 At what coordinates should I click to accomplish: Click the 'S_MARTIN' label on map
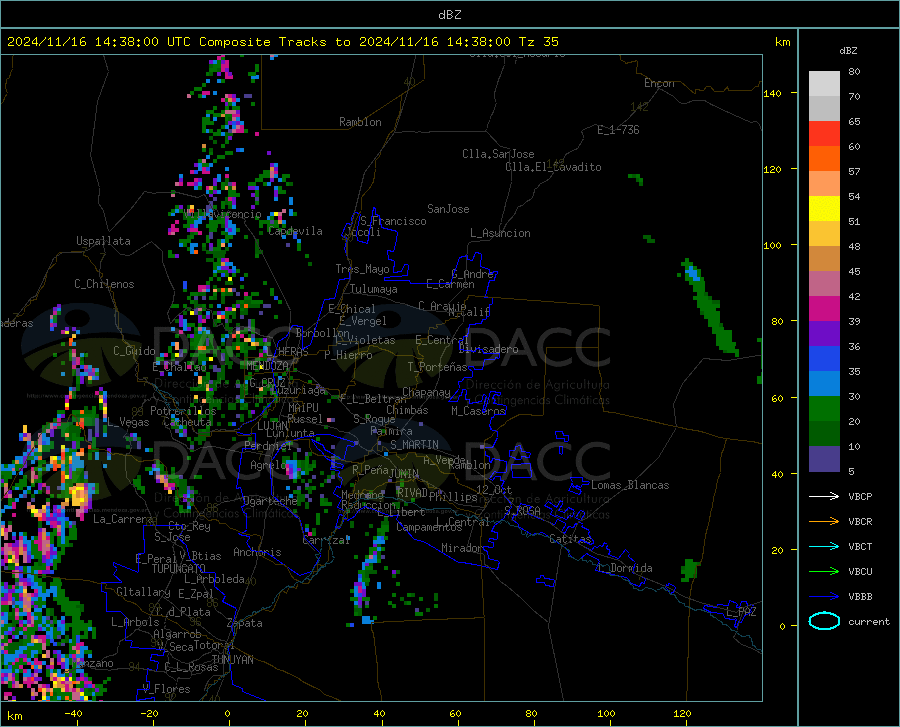(x=414, y=445)
